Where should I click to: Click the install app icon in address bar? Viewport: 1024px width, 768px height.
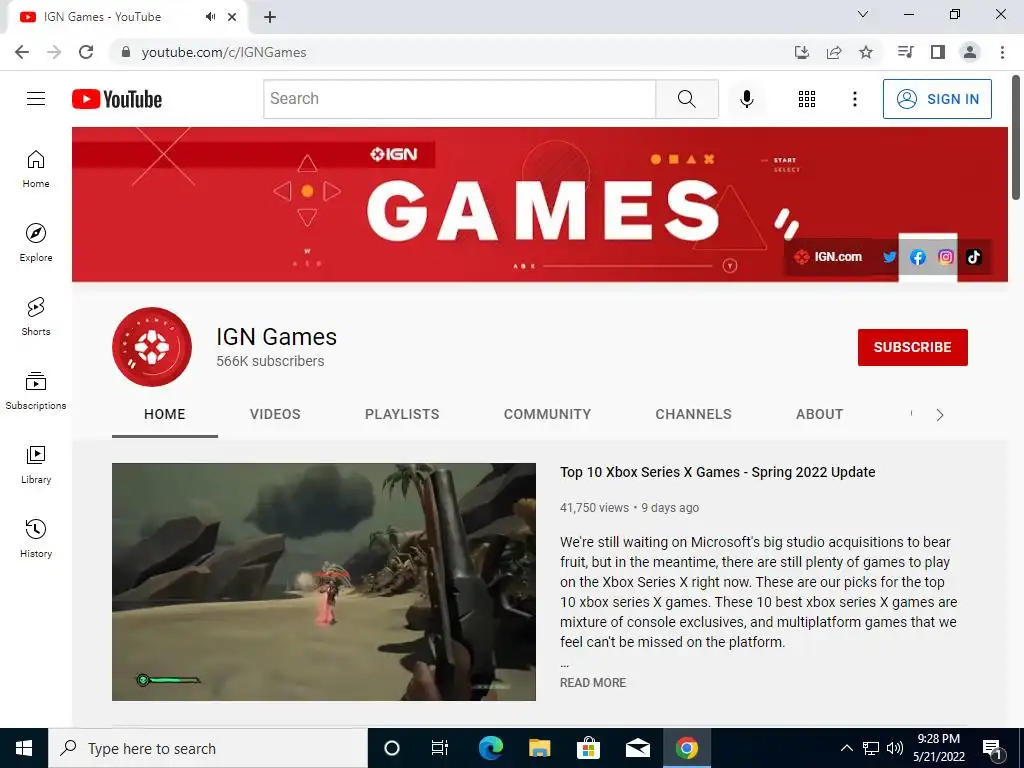(x=802, y=52)
